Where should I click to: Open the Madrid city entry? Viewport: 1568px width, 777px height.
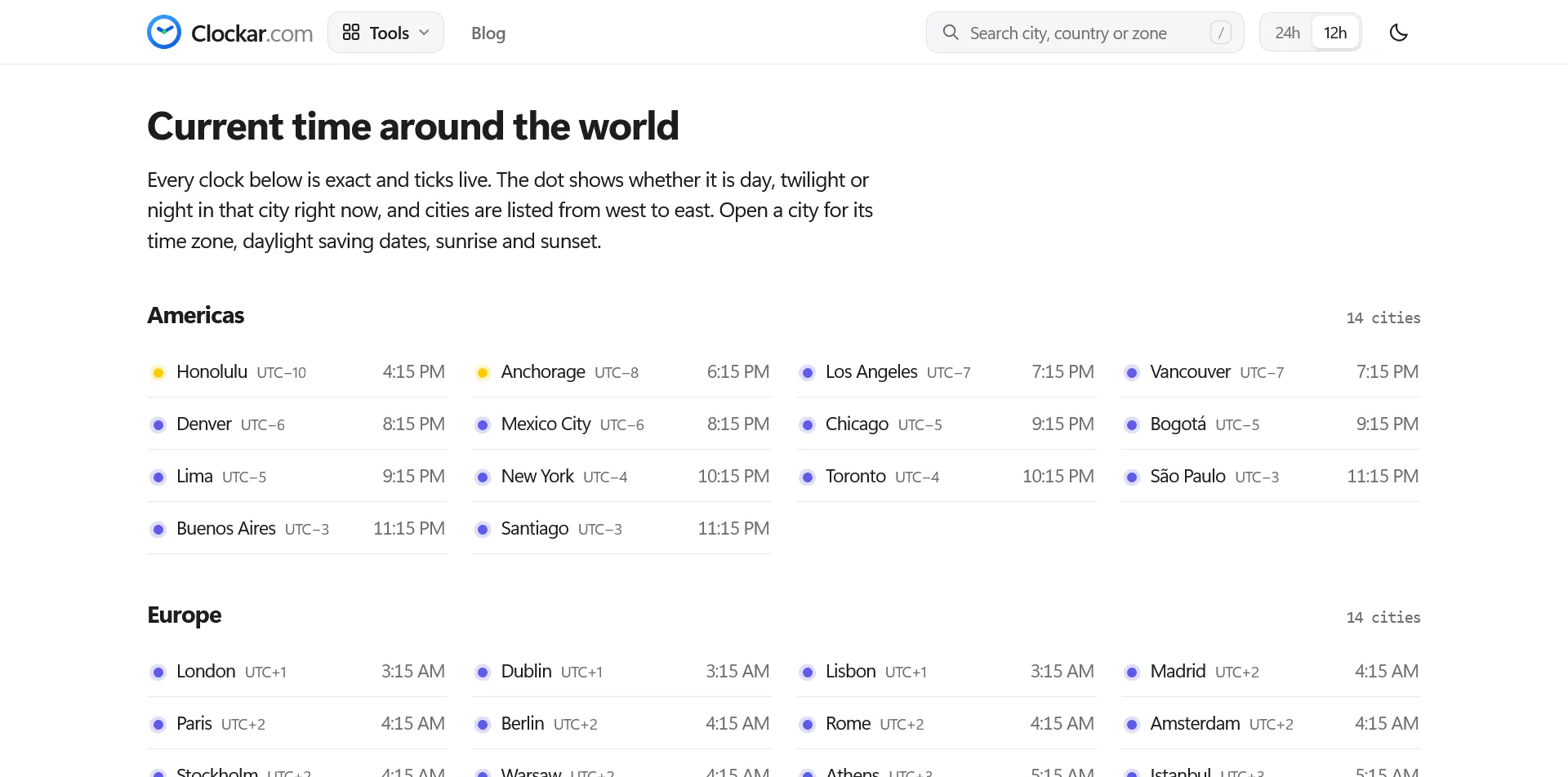[1271, 671]
